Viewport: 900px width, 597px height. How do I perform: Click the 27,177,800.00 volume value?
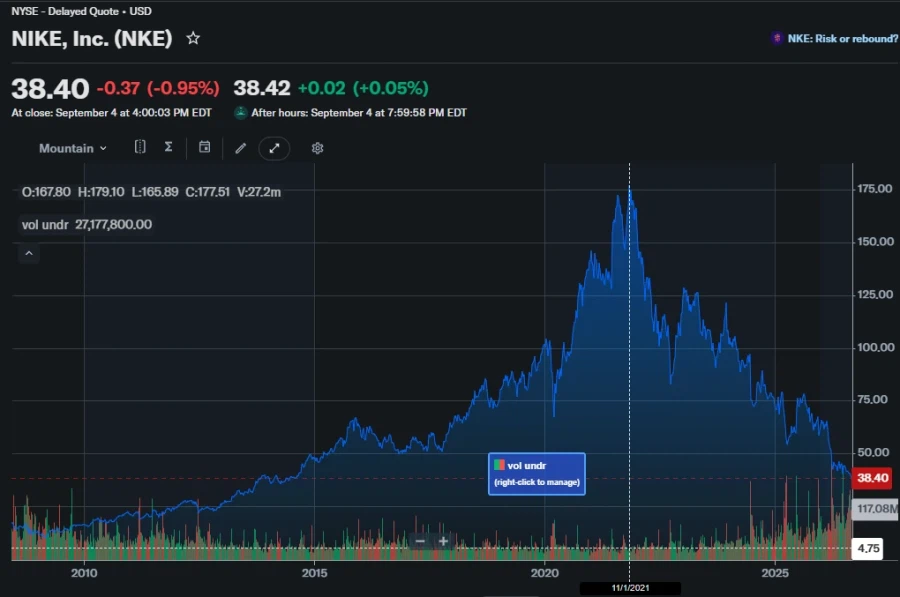(x=114, y=224)
